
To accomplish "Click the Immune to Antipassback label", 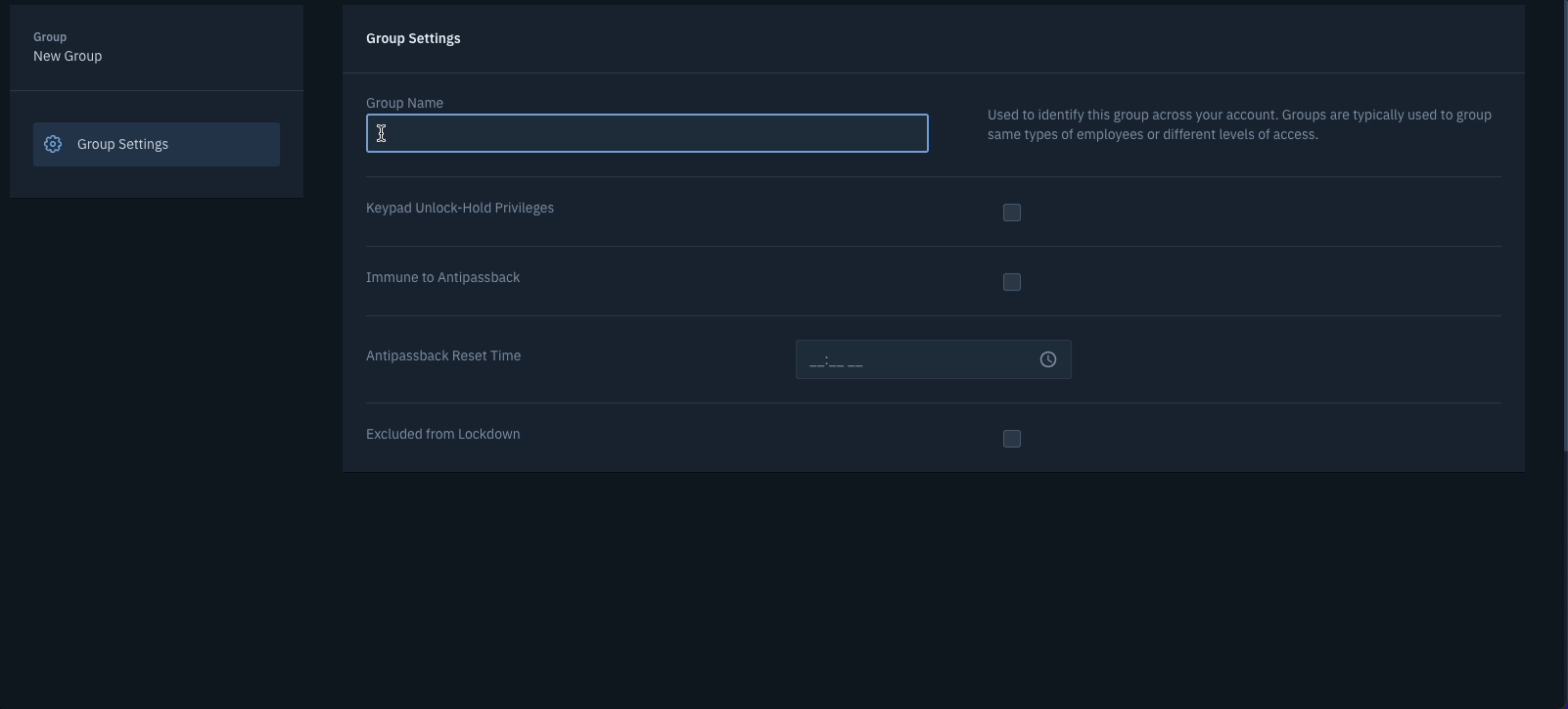I will click(442, 277).
